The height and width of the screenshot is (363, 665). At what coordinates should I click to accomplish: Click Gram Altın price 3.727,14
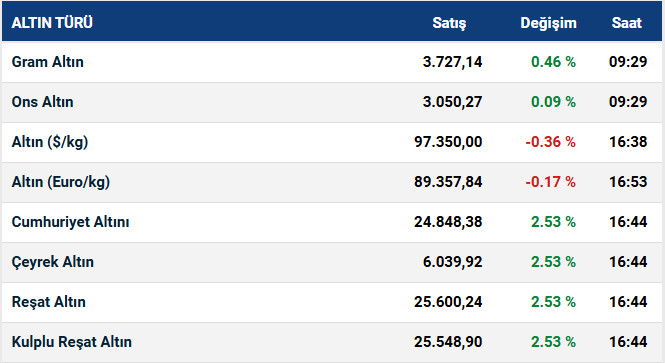click(x=453, y=62)
